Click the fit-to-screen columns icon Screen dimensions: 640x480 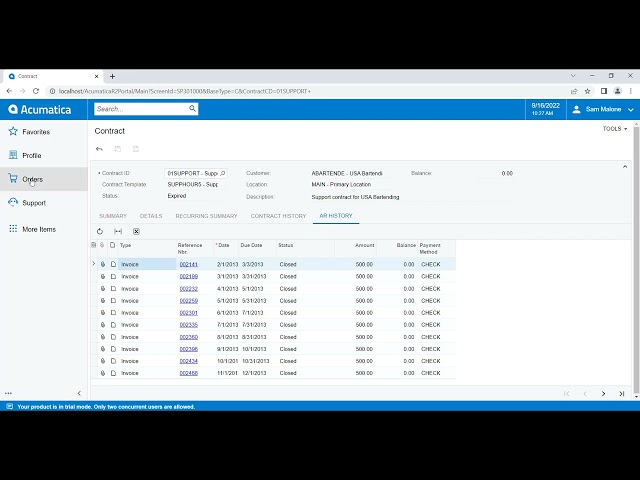118,231
